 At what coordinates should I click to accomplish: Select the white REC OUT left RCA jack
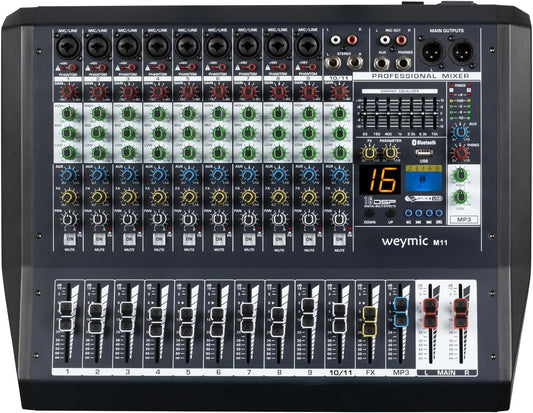click(384, 40)
